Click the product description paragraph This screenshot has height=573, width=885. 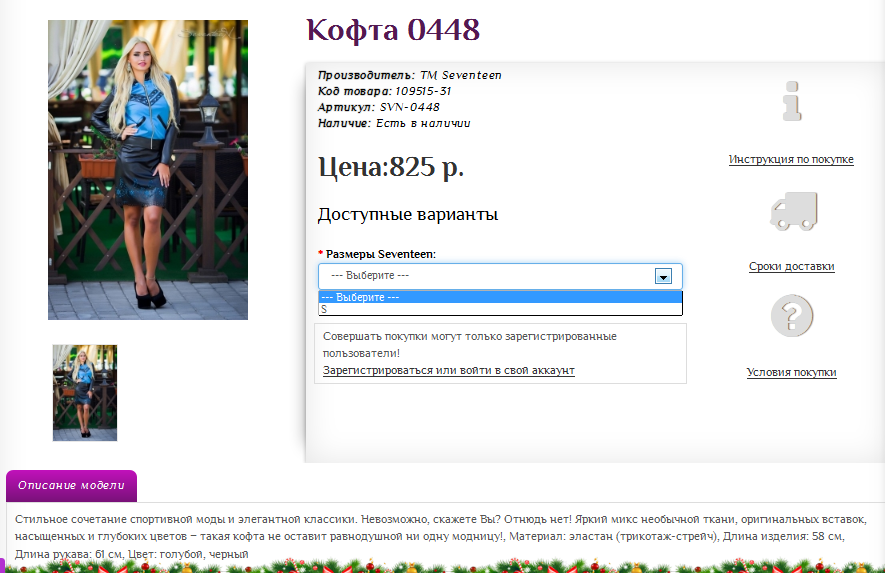tap(440, 536)
